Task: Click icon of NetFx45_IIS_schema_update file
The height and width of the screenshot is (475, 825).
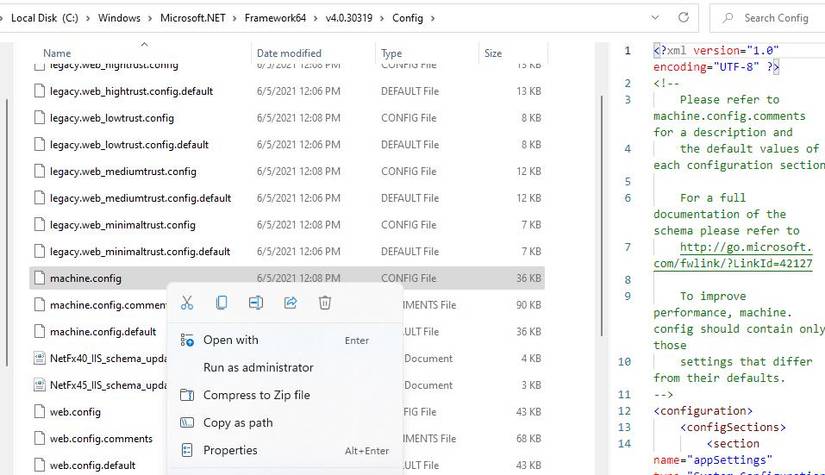Action: [x=39, y=385]
